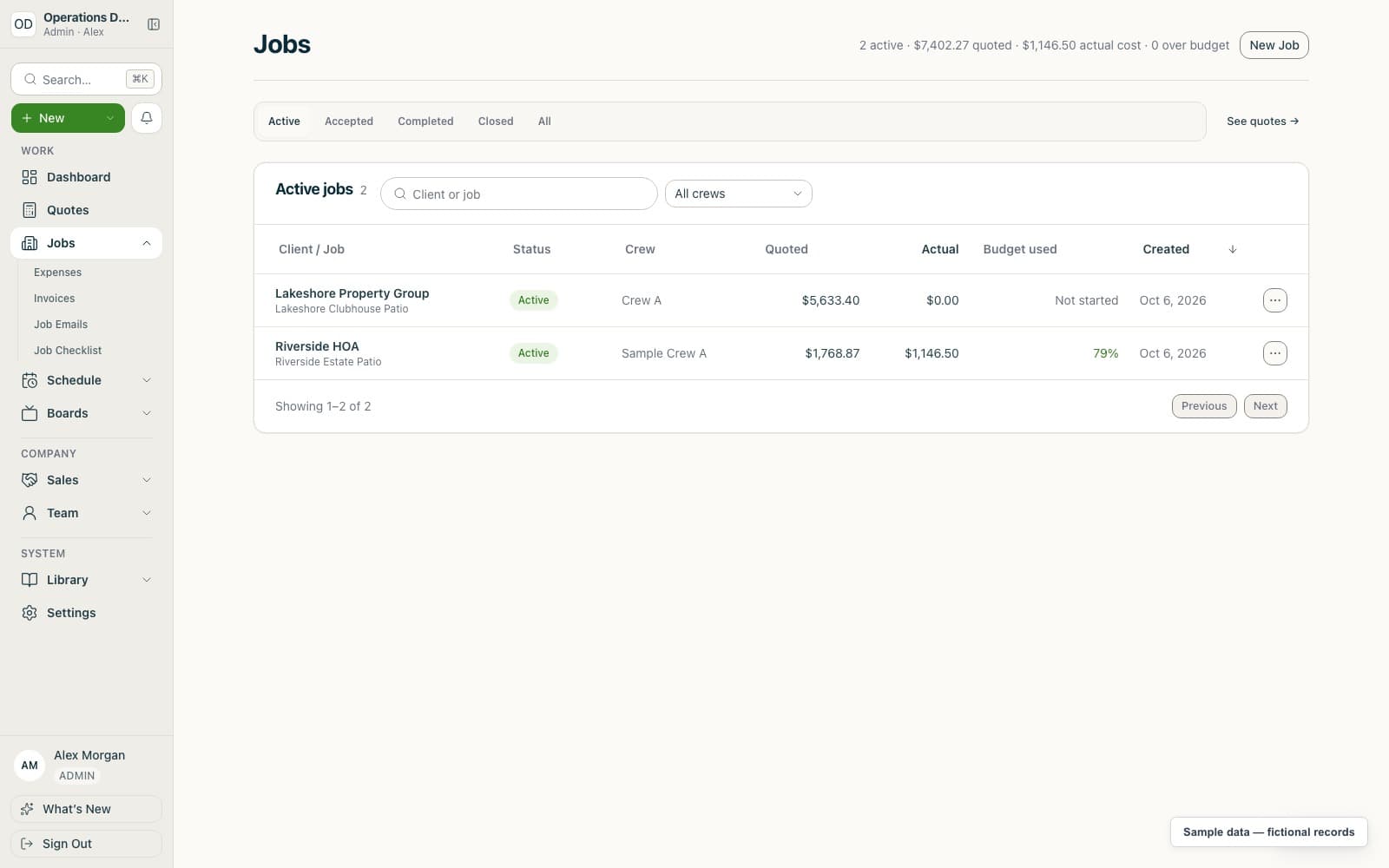Click the Team person icon
Viewport: 1389px width, 868px height.
click(x=30, y=513)
